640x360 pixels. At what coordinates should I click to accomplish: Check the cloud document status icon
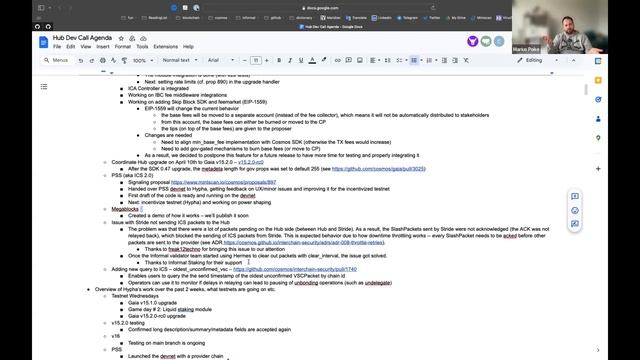click(143, 38)
